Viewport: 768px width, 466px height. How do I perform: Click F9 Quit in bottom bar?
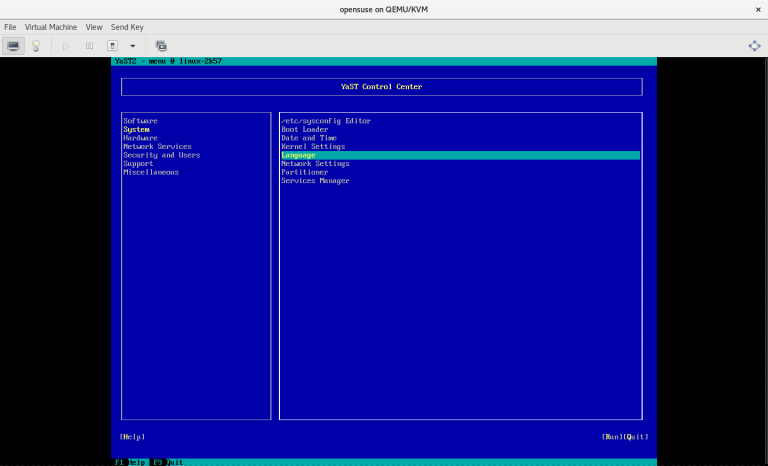pyautogui.click(x=168, y=462)
